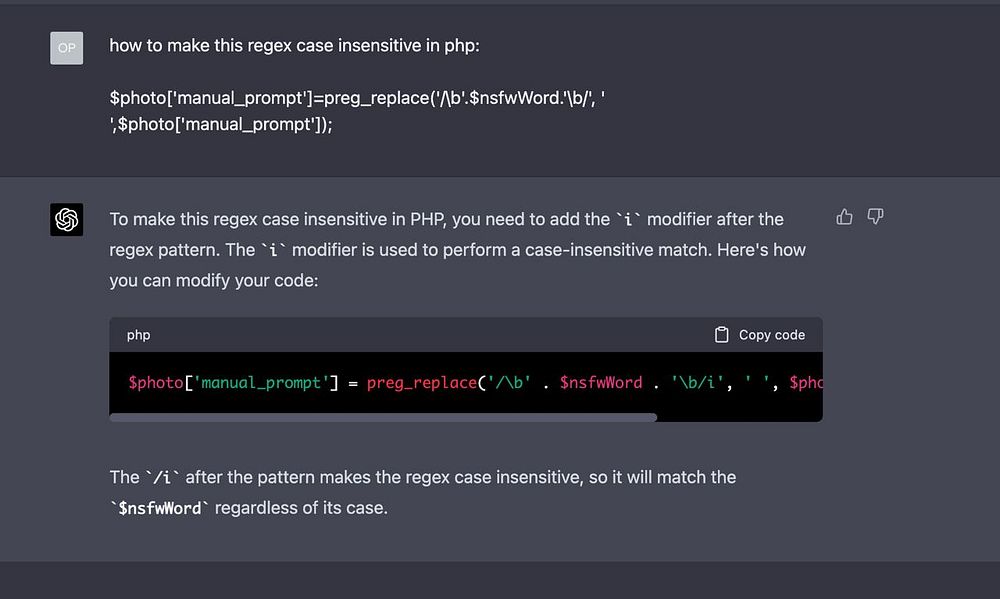Click the inline /i code in last paragraph
Image resolution: width=1000 pixels, height=599 pixels.
[x=163, y=478]
